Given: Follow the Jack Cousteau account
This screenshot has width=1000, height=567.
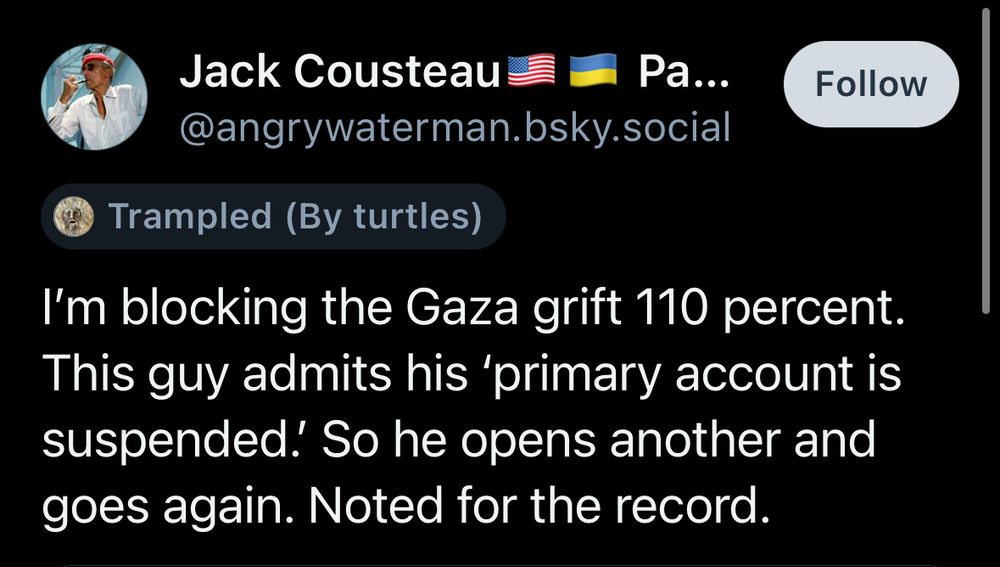Looking at the screenshot, I should (870, 84).
